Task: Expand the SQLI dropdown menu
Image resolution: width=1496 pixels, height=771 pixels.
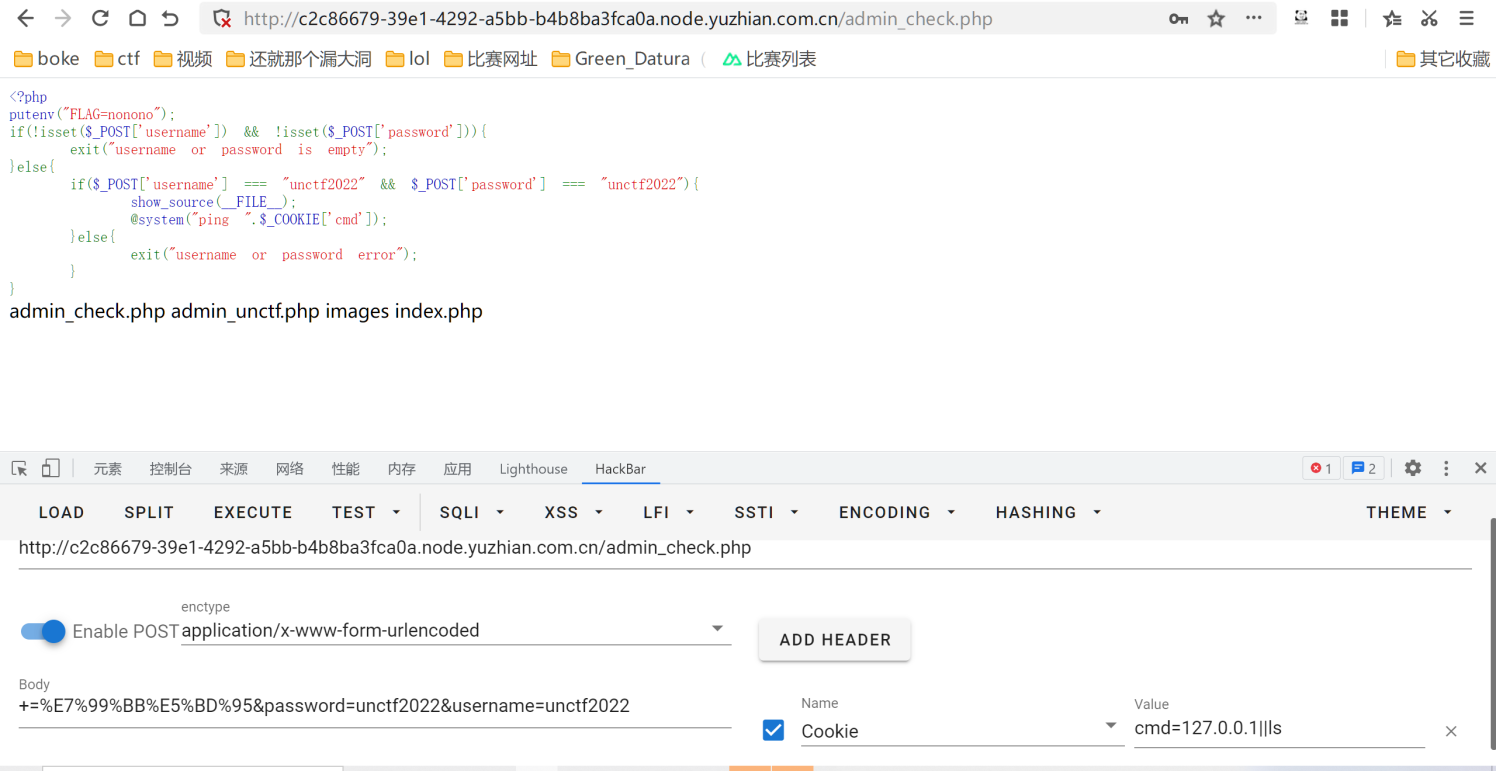Action: coord(472,512)
